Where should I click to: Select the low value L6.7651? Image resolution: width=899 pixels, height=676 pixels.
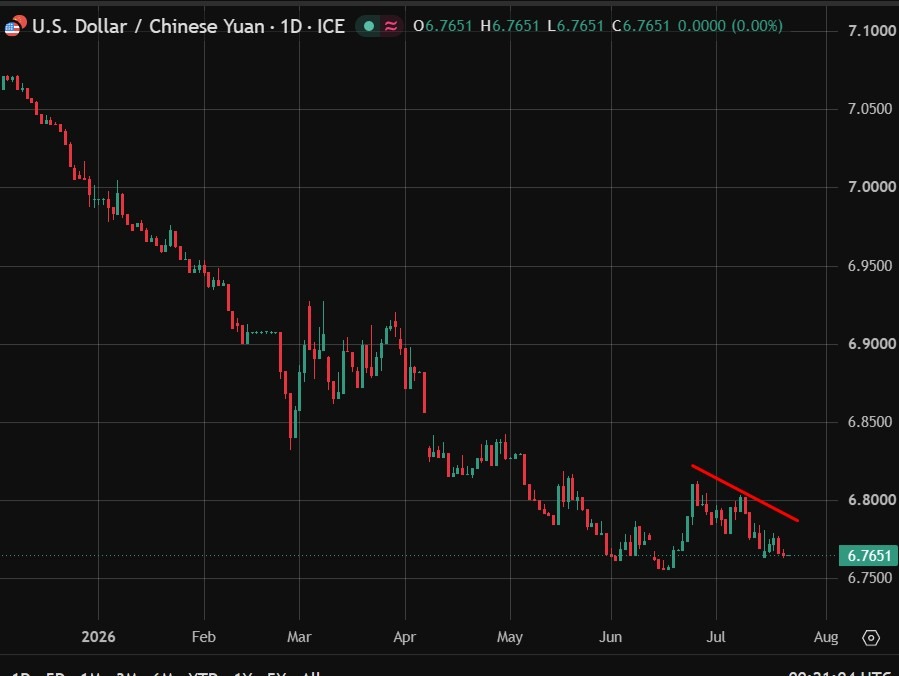tap(575, 26)
